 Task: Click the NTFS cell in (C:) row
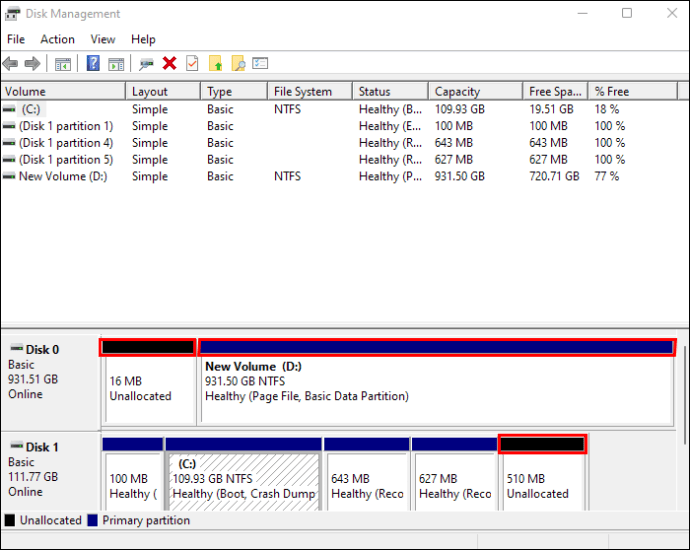pyautogui.click(x=287, y=109)
